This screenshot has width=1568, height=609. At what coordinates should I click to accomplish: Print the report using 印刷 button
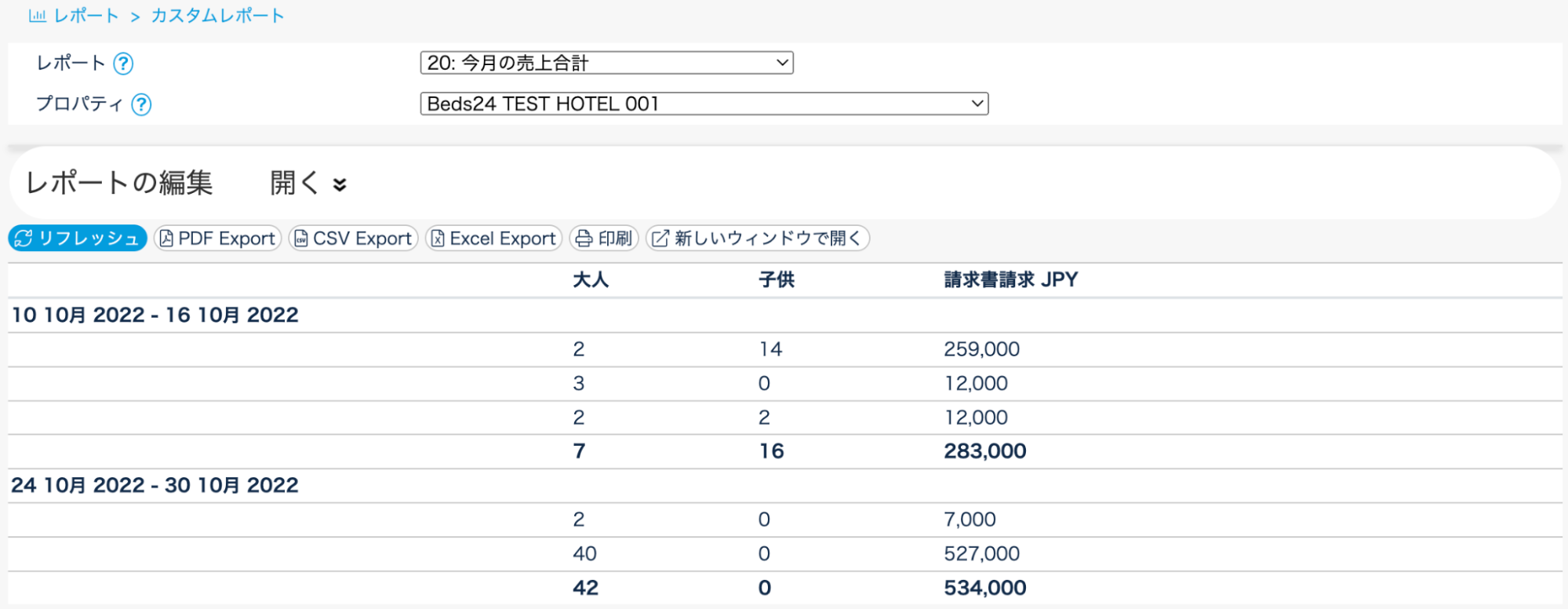click(604, 239)
